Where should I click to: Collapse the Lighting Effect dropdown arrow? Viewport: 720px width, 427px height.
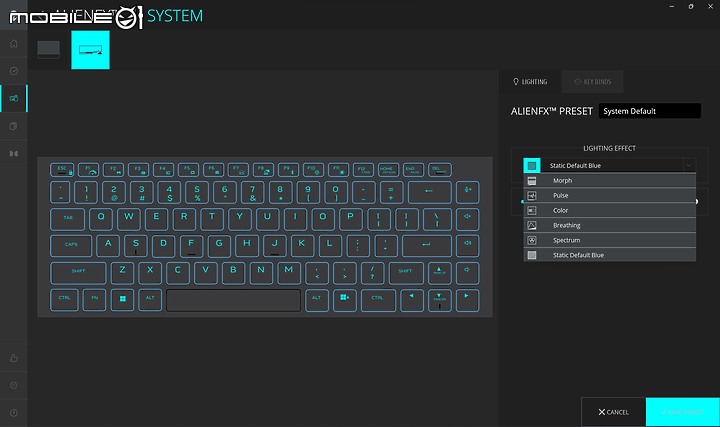pos(689,165)
